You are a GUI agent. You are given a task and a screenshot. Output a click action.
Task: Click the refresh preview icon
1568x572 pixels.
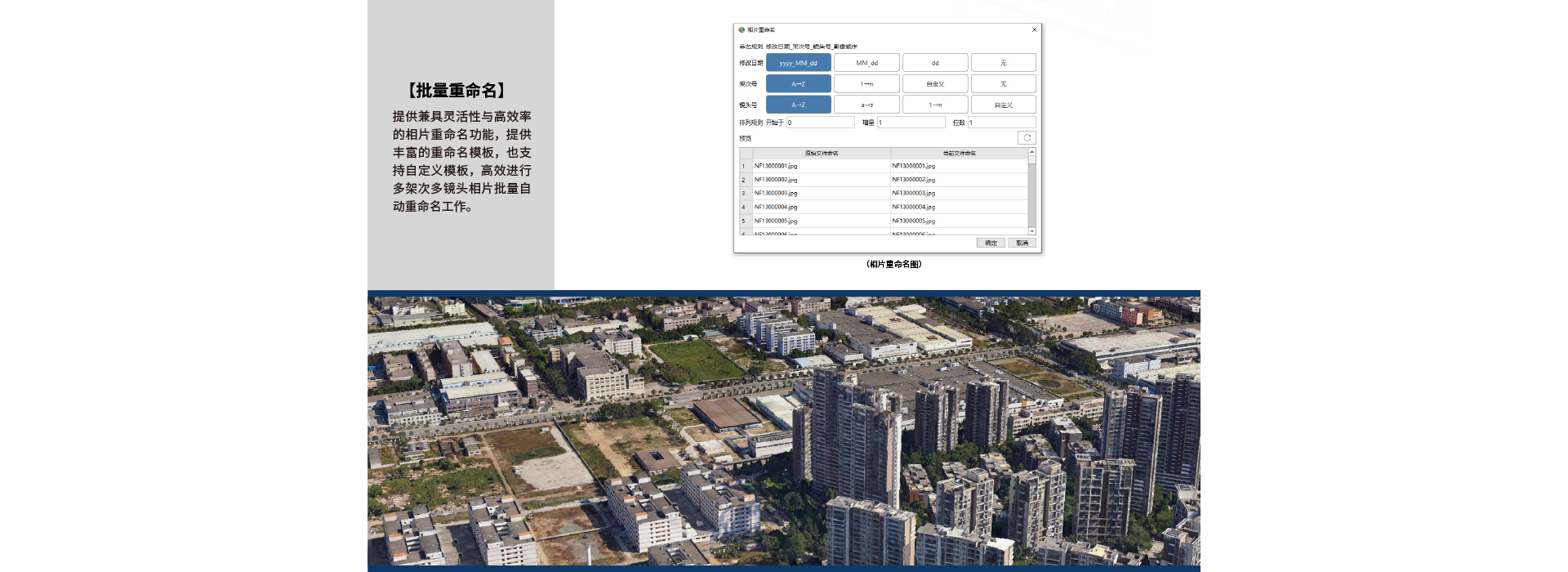1027,138
